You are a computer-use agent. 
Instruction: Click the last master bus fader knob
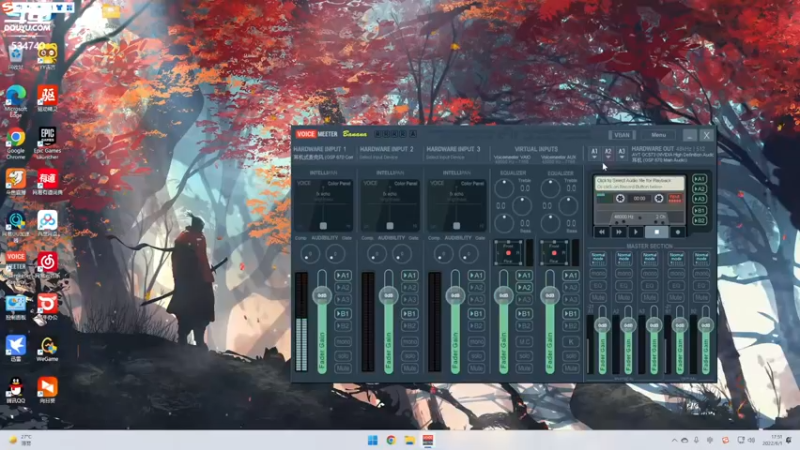coord(706,325)
